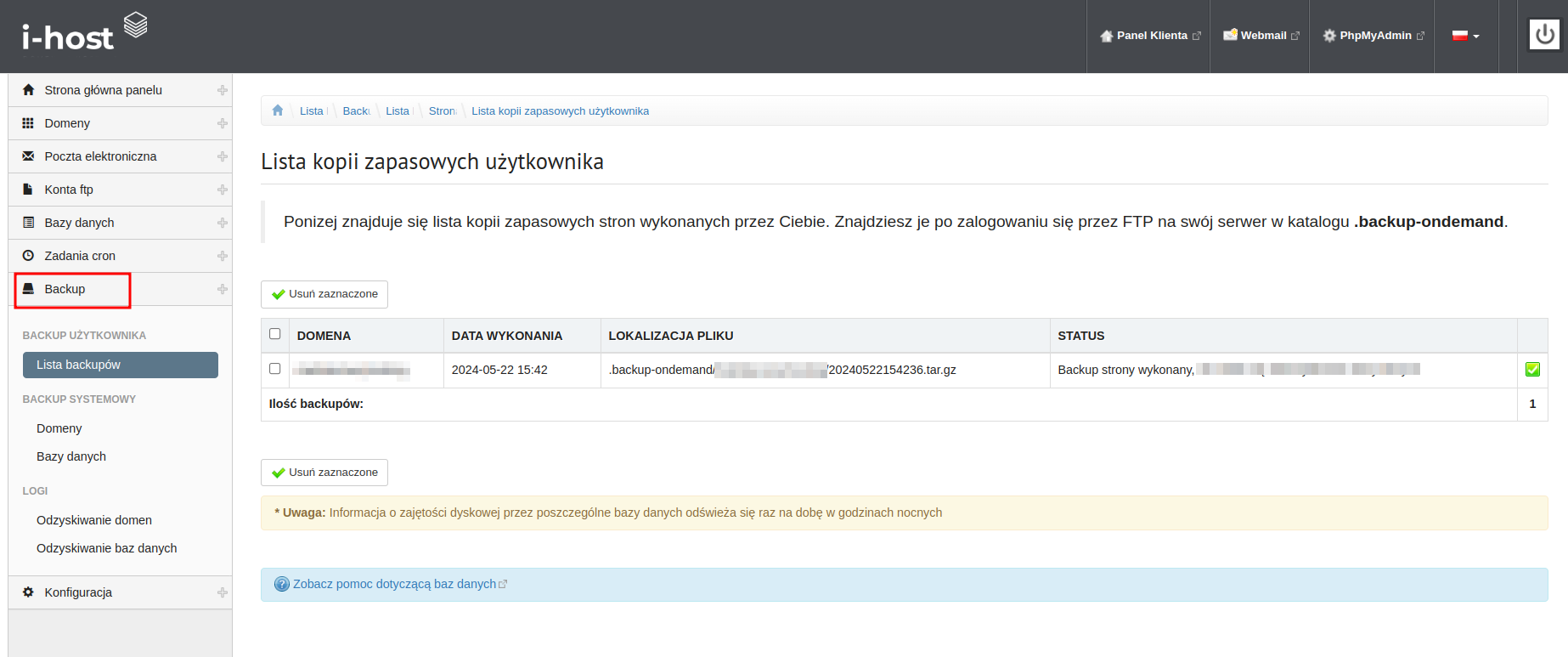Click the DATA WYKONANIA column header

point(506,336)
